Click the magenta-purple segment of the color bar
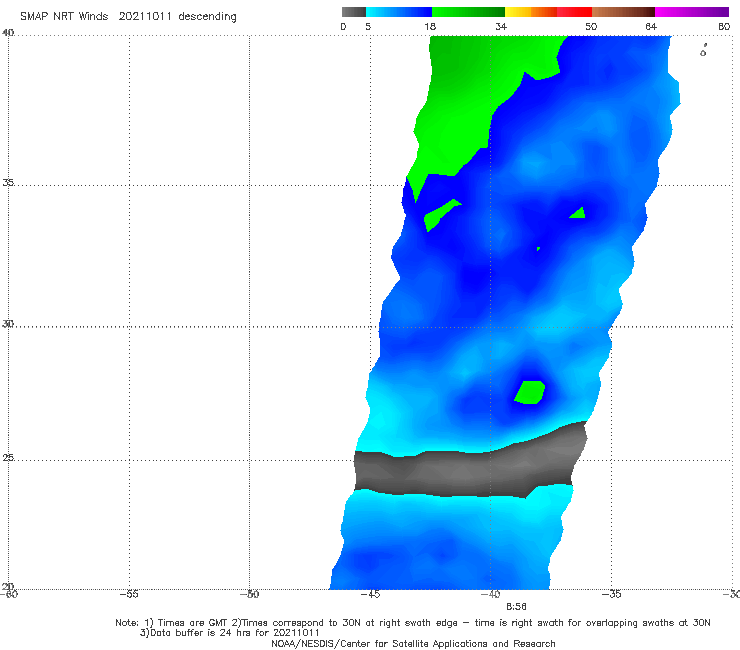The image size is (740, 650). click(692, 12)
